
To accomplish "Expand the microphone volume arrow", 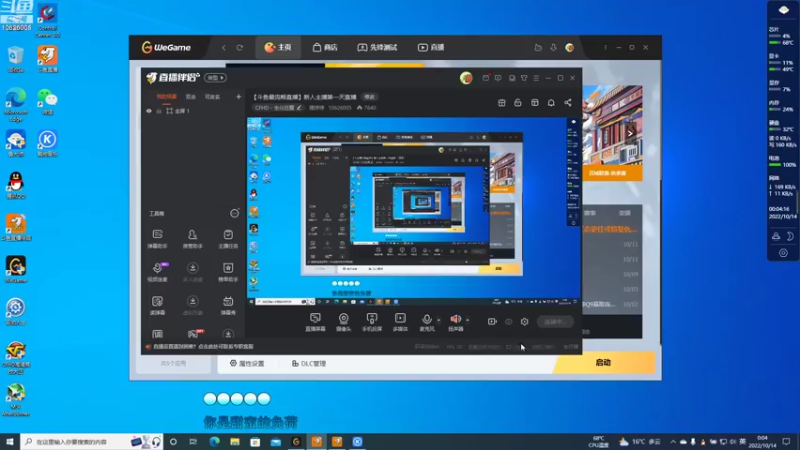I will tap(439, 320).
